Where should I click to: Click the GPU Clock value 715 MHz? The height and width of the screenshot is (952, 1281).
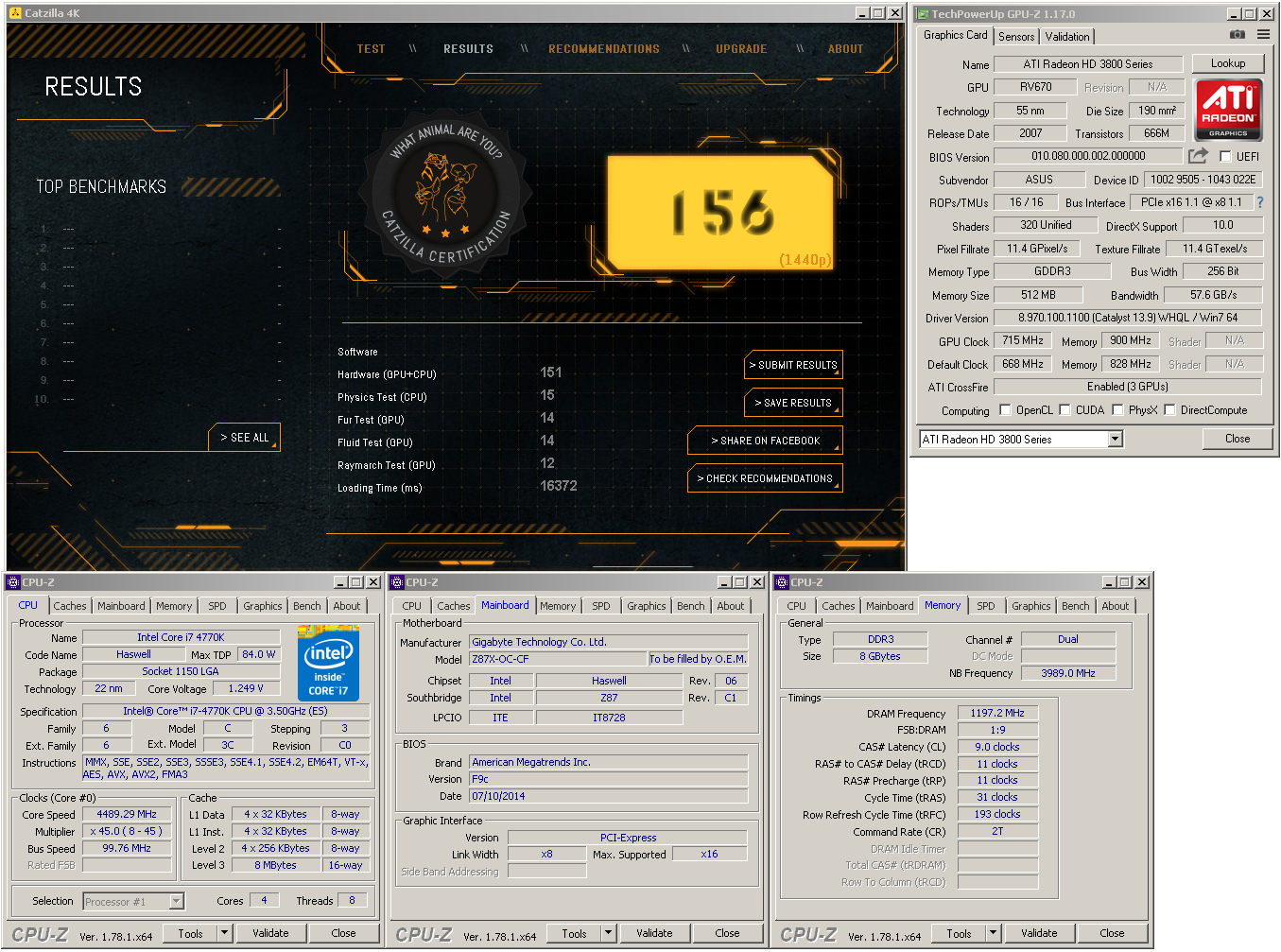pos(1023,340)
